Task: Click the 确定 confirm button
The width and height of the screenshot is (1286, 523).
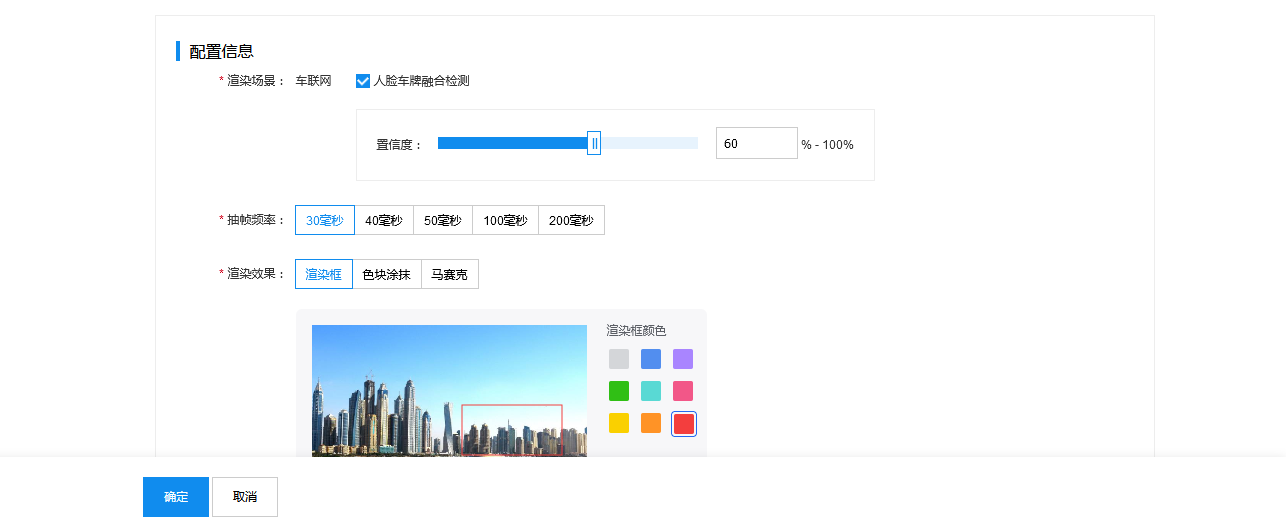Action: 176,497
